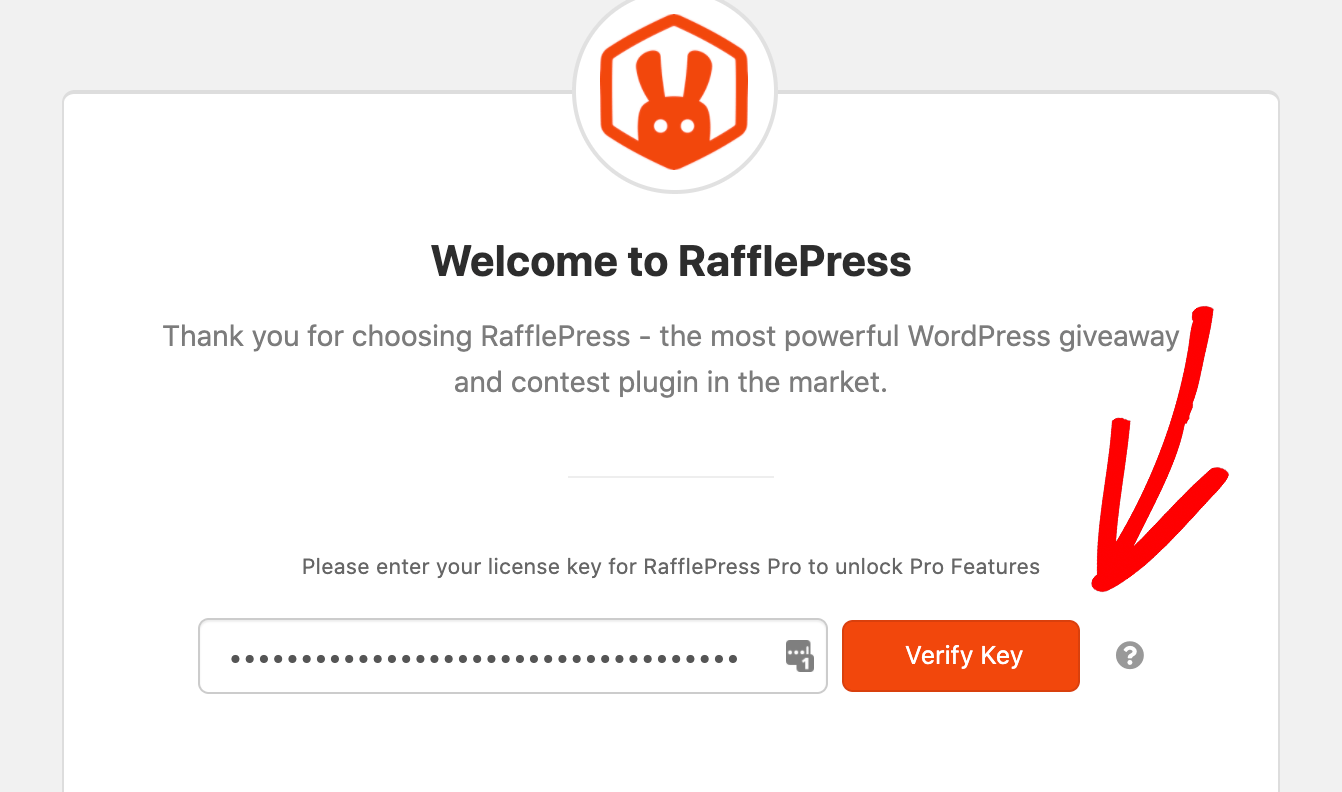Click the password manager icon in license field
Screen dimensions: 1342x792
(x=800, y=656)
